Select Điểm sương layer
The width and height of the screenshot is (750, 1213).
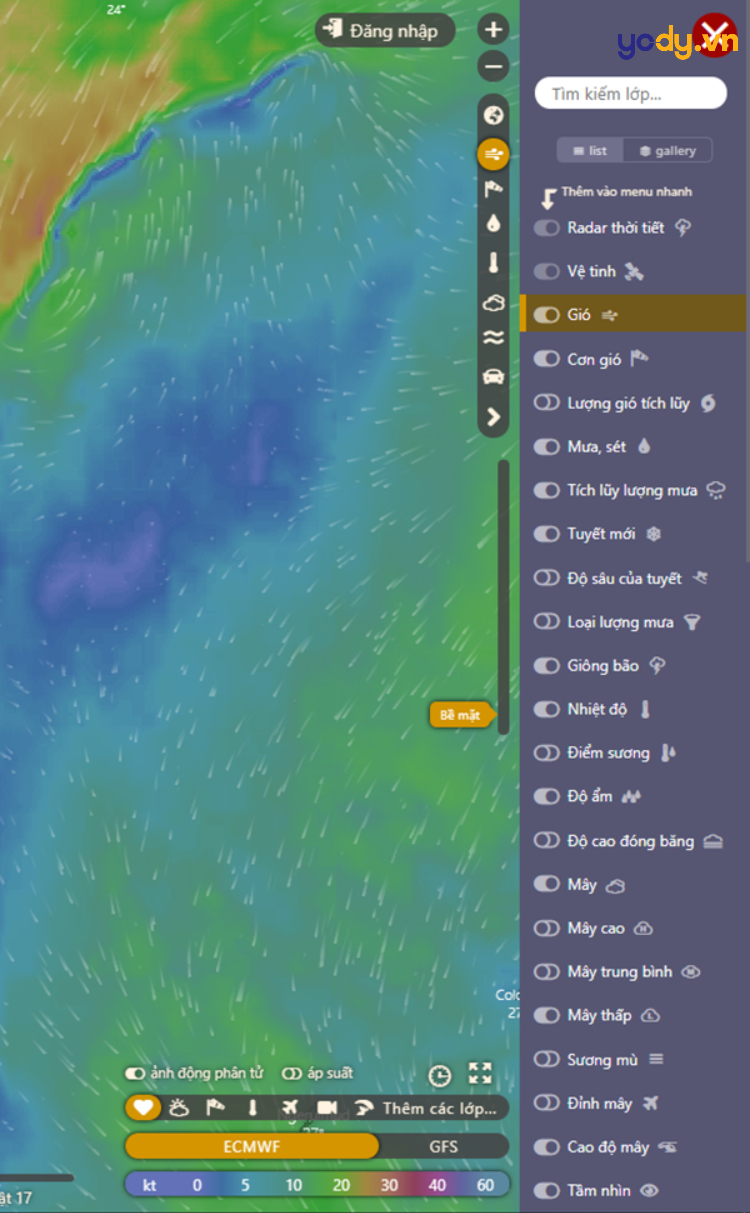tap(632, 753)
